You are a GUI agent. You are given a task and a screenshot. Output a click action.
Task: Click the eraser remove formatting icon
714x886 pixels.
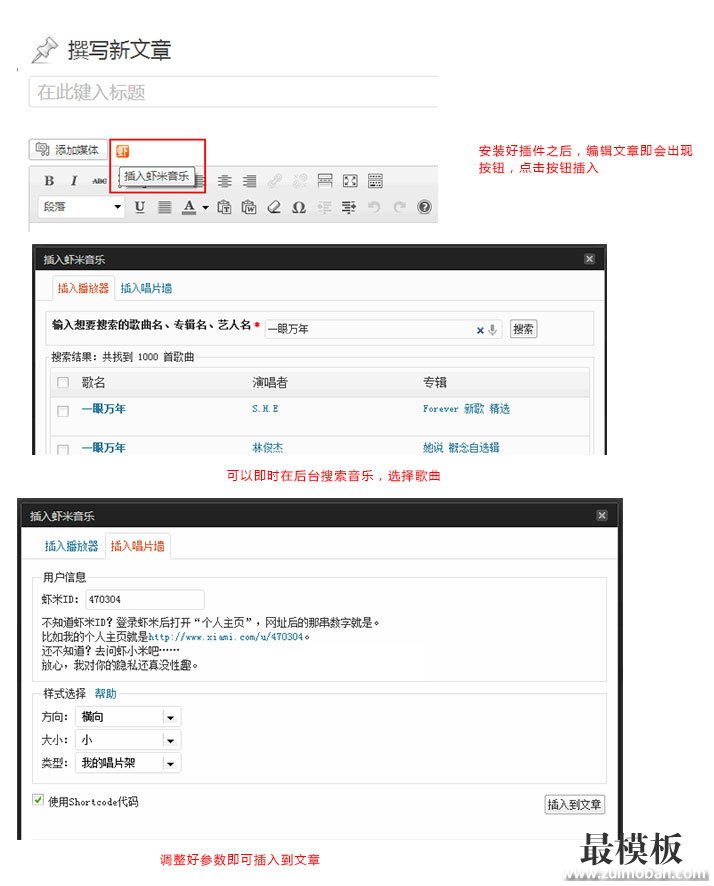[x=274, y=207]
